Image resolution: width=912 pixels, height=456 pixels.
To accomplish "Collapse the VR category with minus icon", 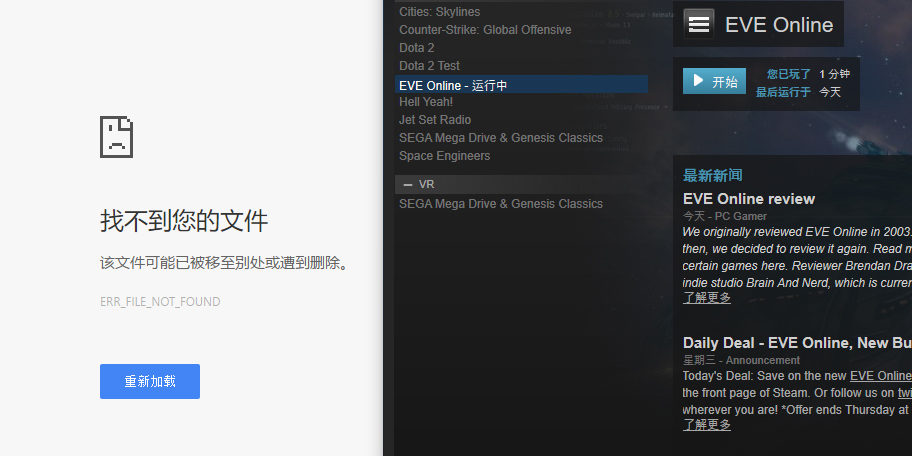I will [x=408, y=184].
